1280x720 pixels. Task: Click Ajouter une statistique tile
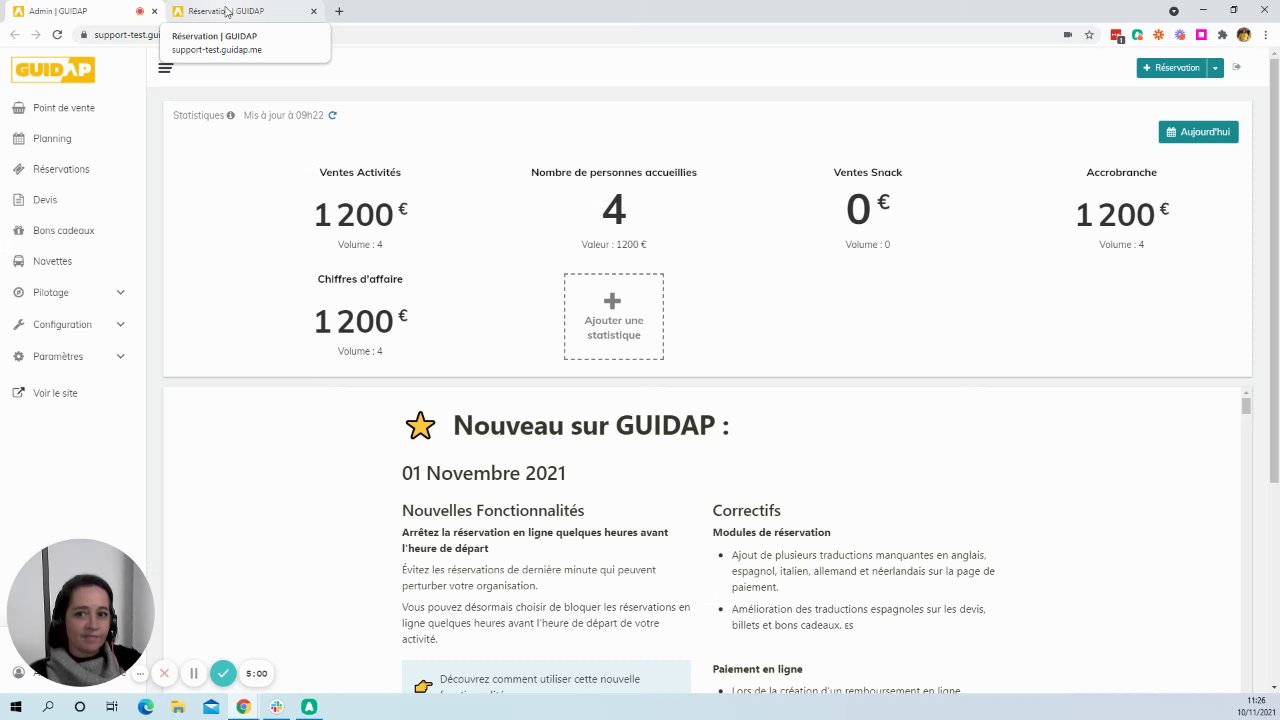tap(613, 316)
